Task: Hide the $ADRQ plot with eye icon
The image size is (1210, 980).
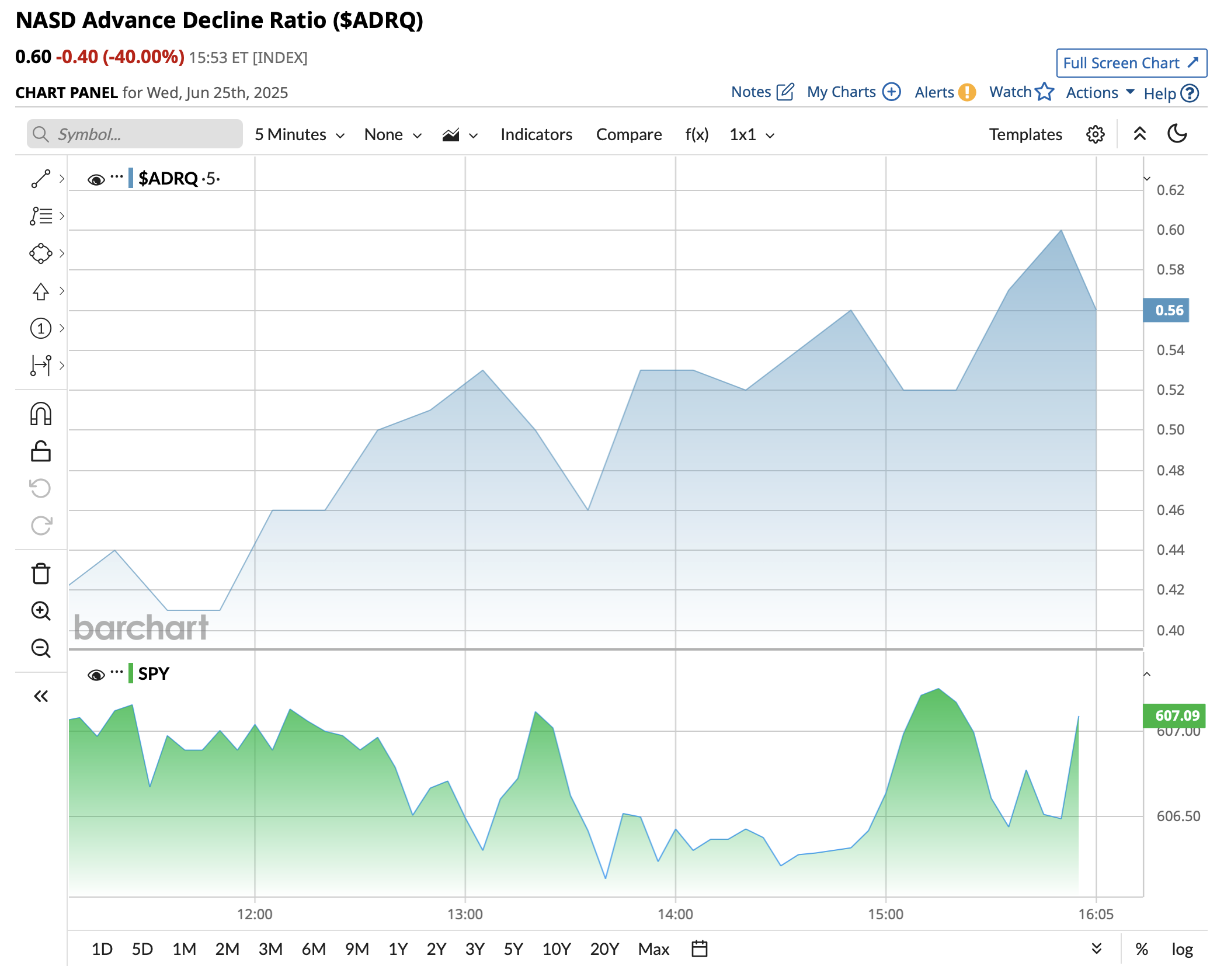Action: (96, 179)
